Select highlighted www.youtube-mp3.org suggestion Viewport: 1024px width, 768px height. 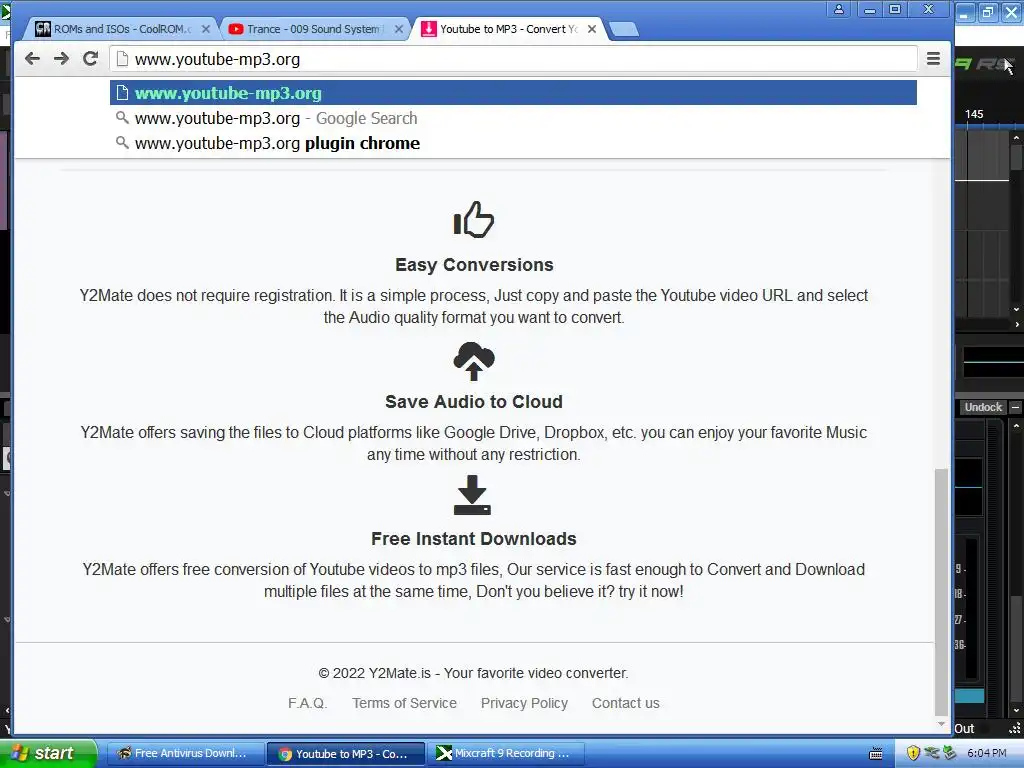[x=513, y=93]
